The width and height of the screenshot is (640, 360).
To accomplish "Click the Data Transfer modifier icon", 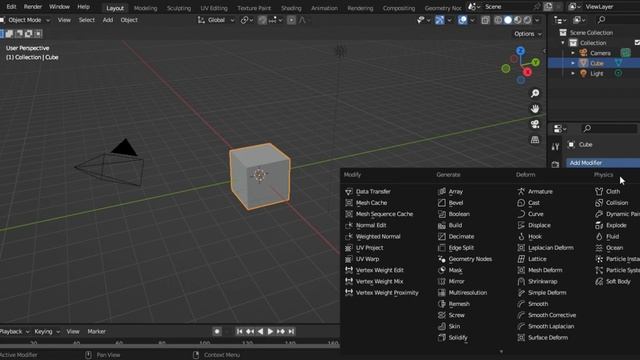I will (349, 191).
